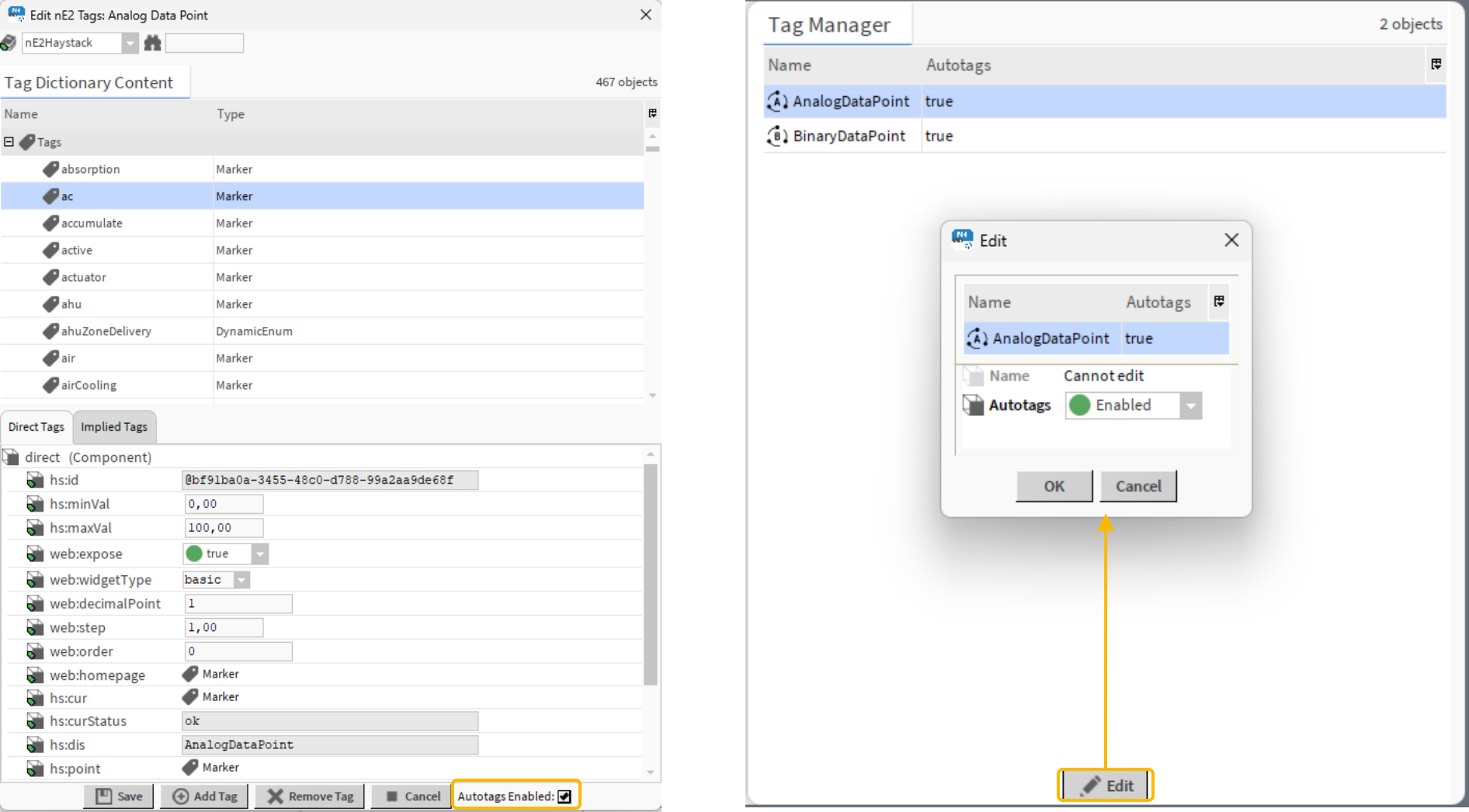
Task: Select the Direct Tags tab
Action: [x=36, y=427]
